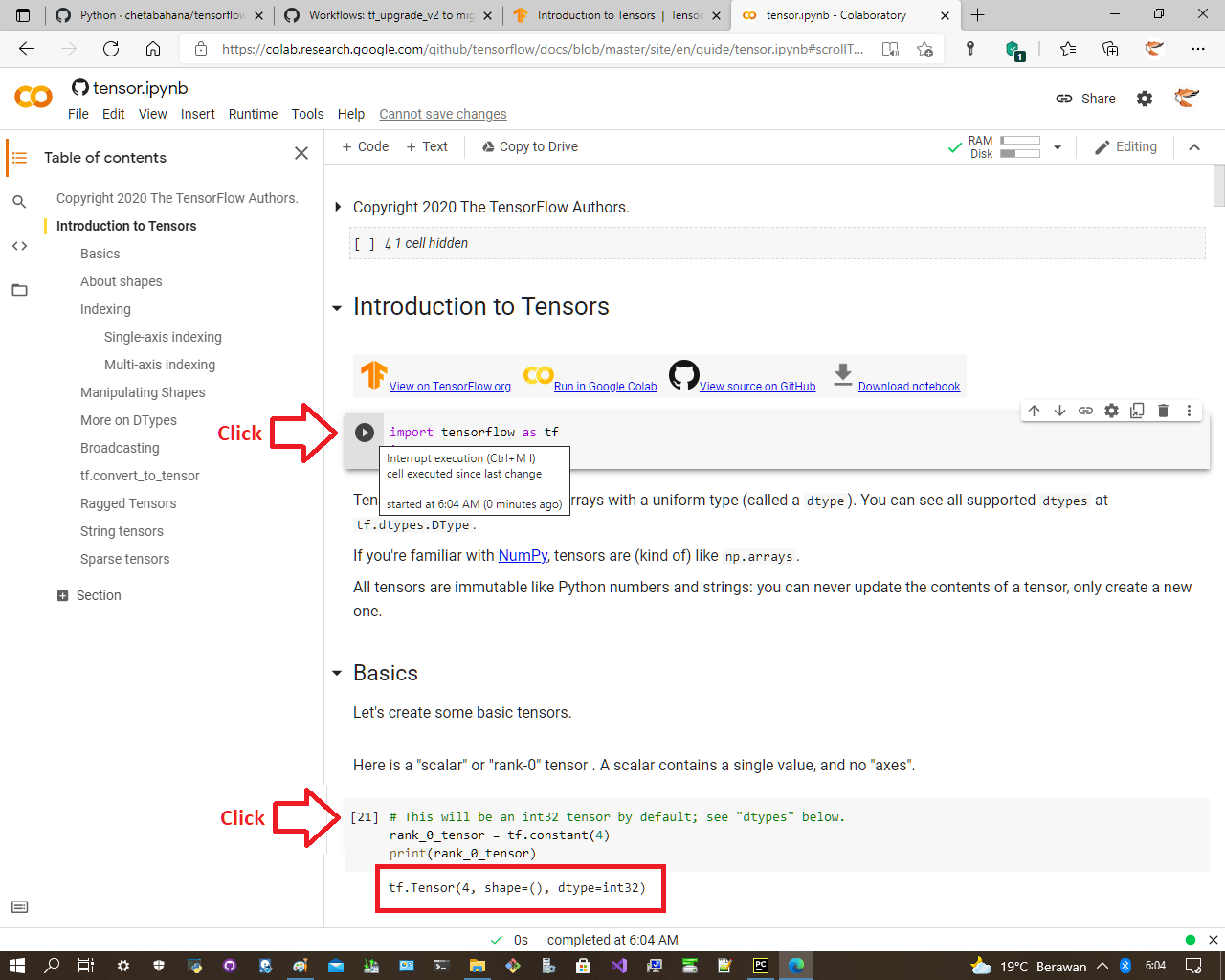Add a new Code cell
This screenshot has height=980, width=1225.
[366, 146]
